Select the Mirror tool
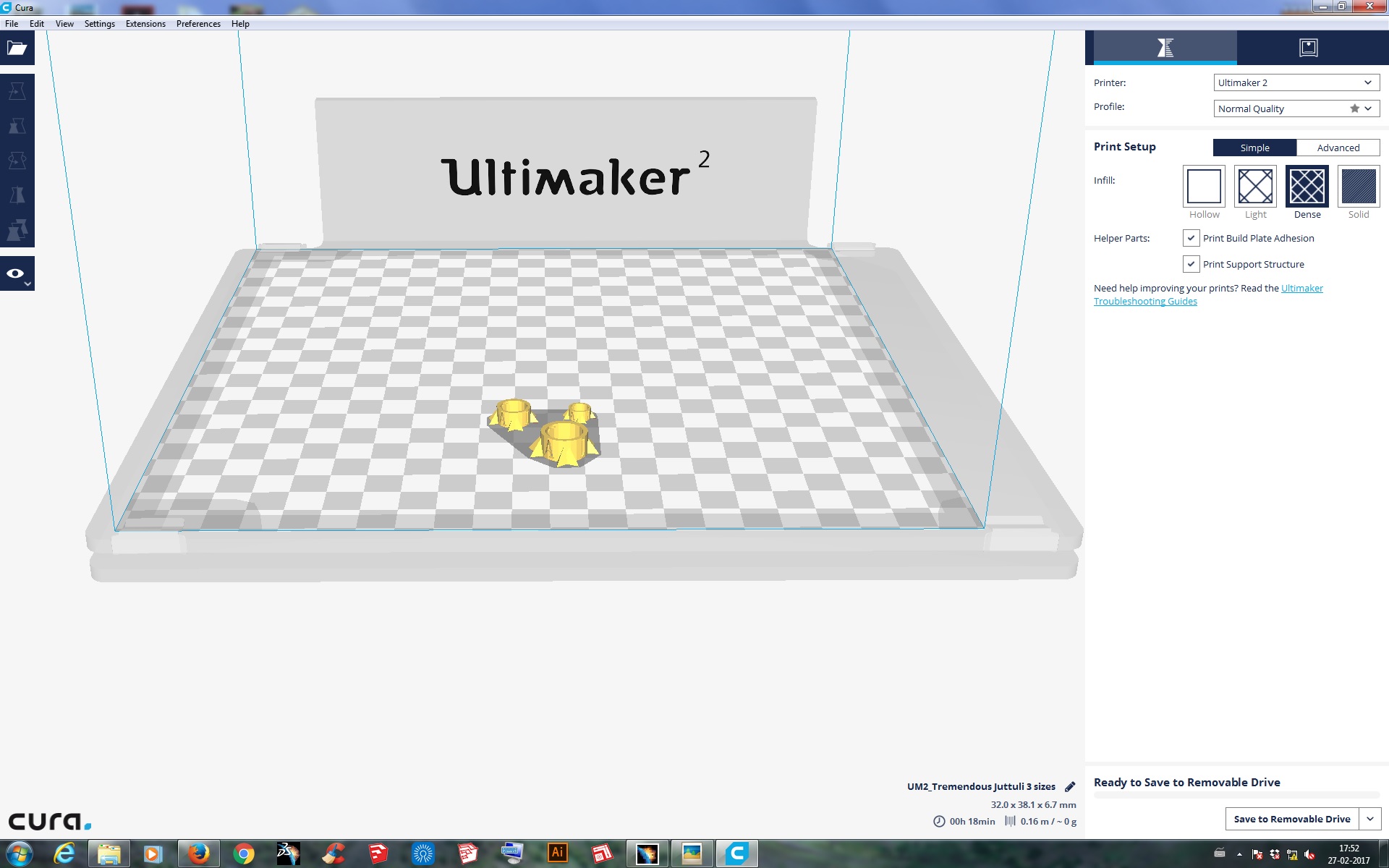Screen dimensions: 1389x868 click(17, 195)
